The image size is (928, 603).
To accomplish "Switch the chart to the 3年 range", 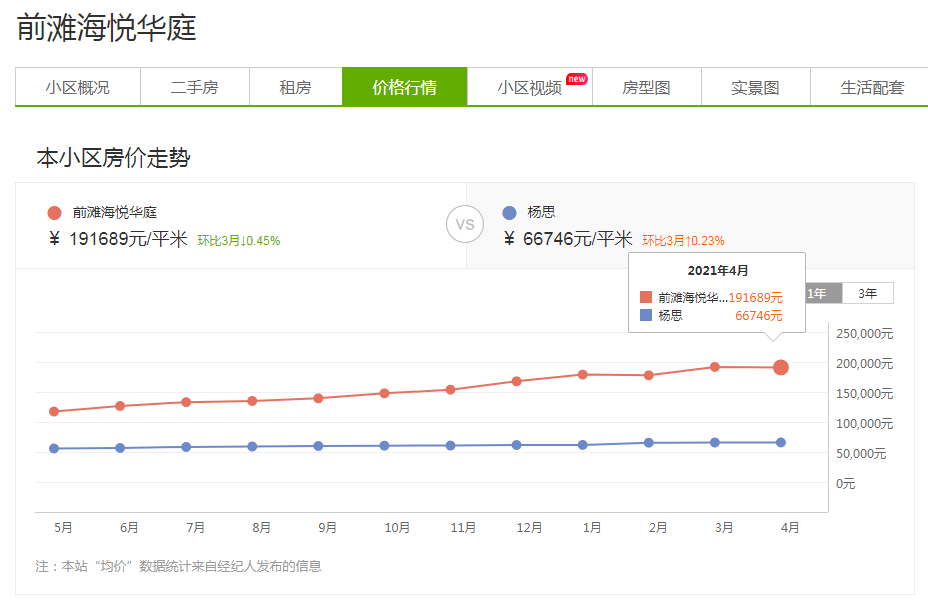I will [x=867, y=293].
